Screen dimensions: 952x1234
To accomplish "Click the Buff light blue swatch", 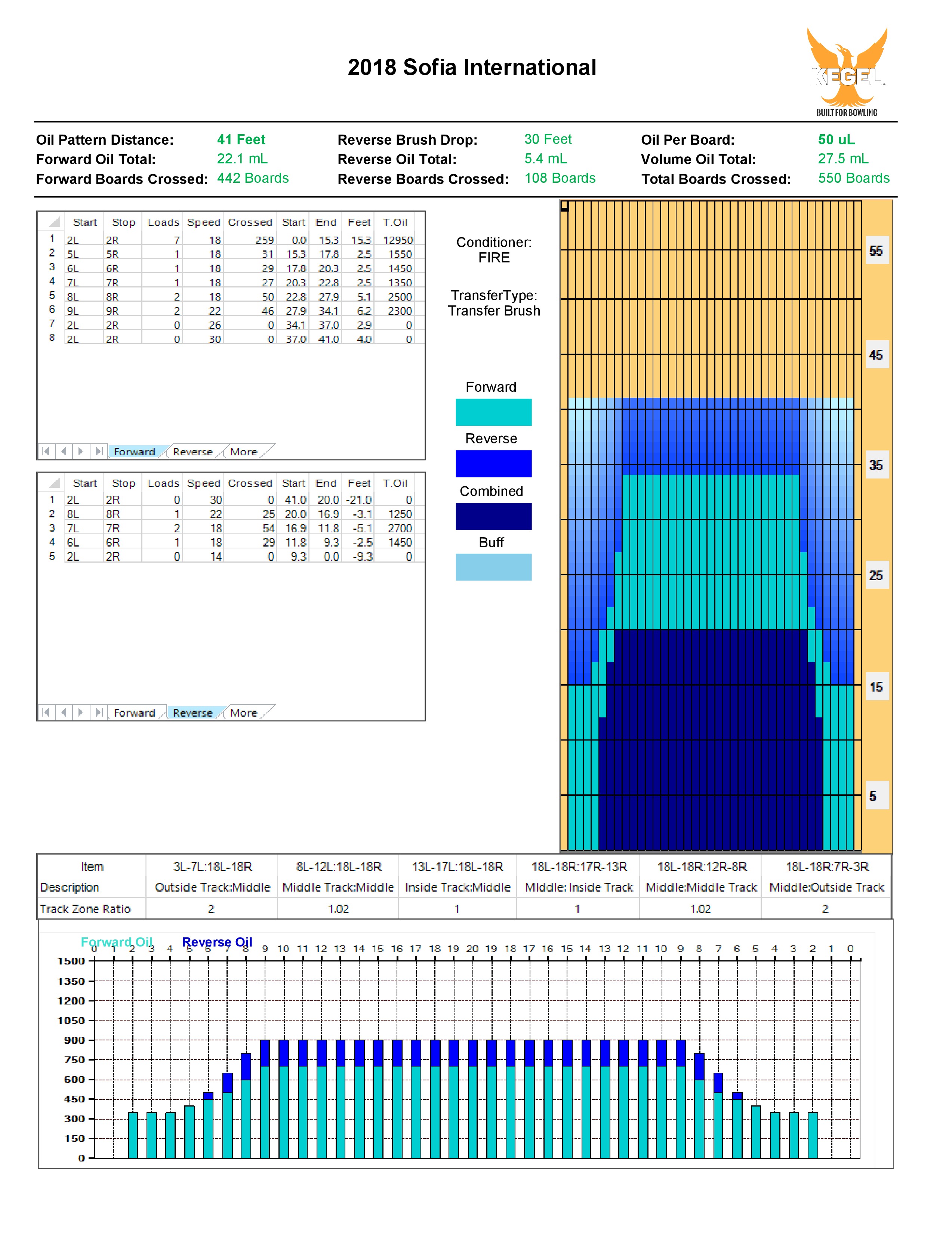I will click(493, 567).
